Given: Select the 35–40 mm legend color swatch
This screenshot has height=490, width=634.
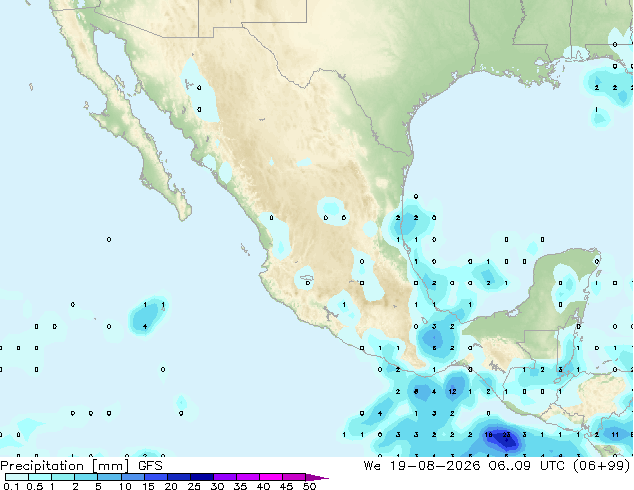Looking at the screenshot, I should click(248, 477).
